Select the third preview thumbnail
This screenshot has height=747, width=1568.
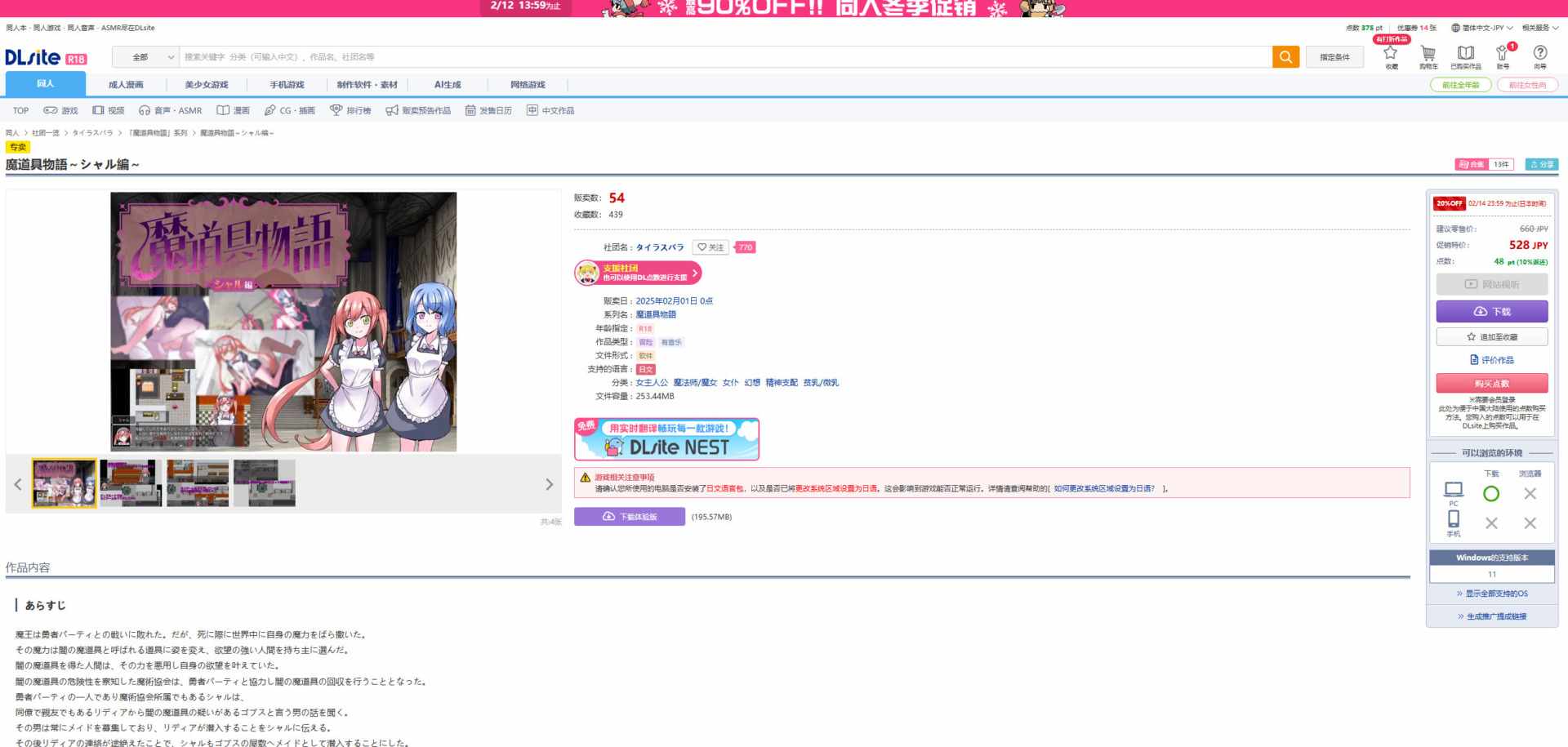point(198,483)
